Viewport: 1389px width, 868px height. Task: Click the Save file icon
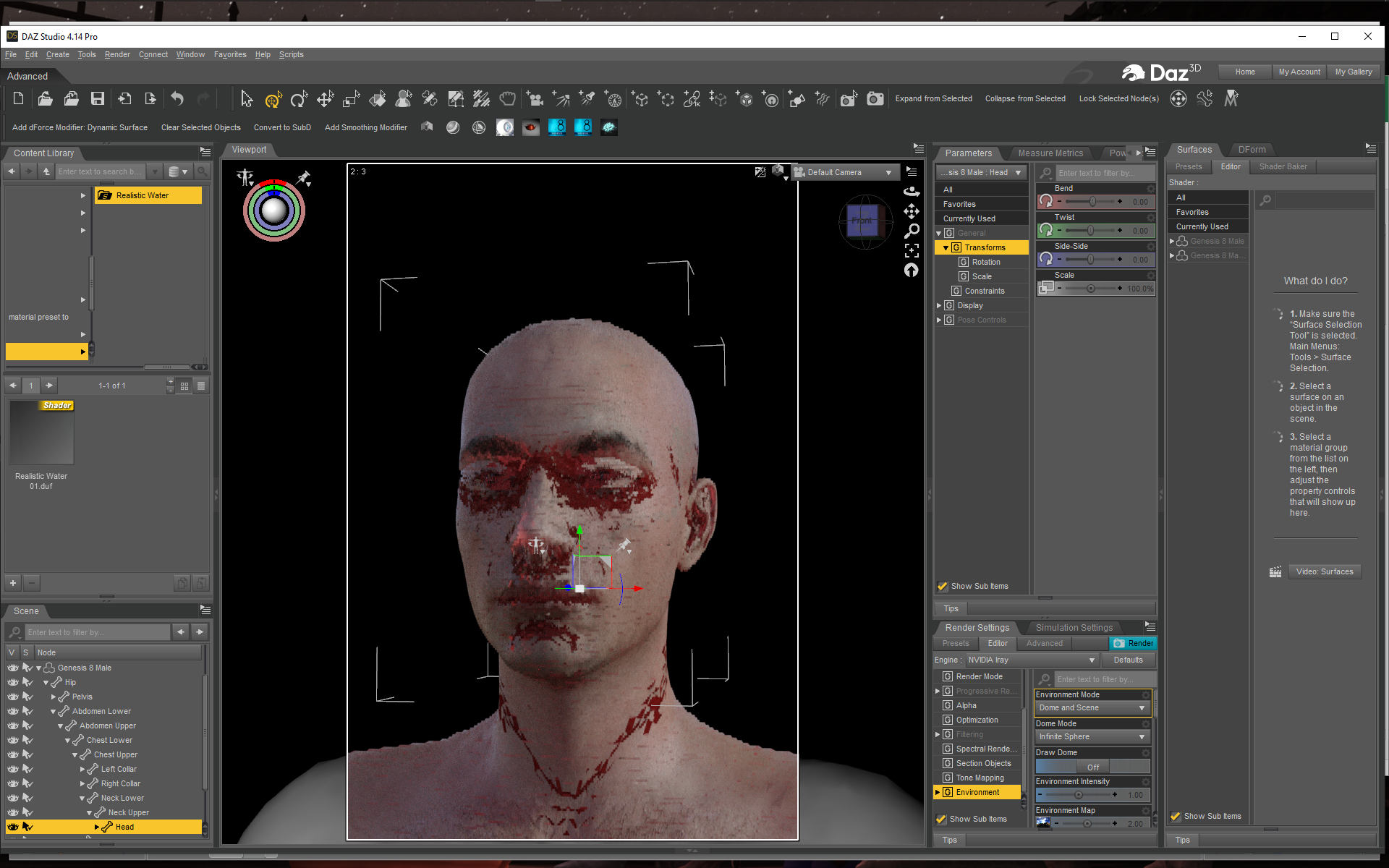coord(98,99)
